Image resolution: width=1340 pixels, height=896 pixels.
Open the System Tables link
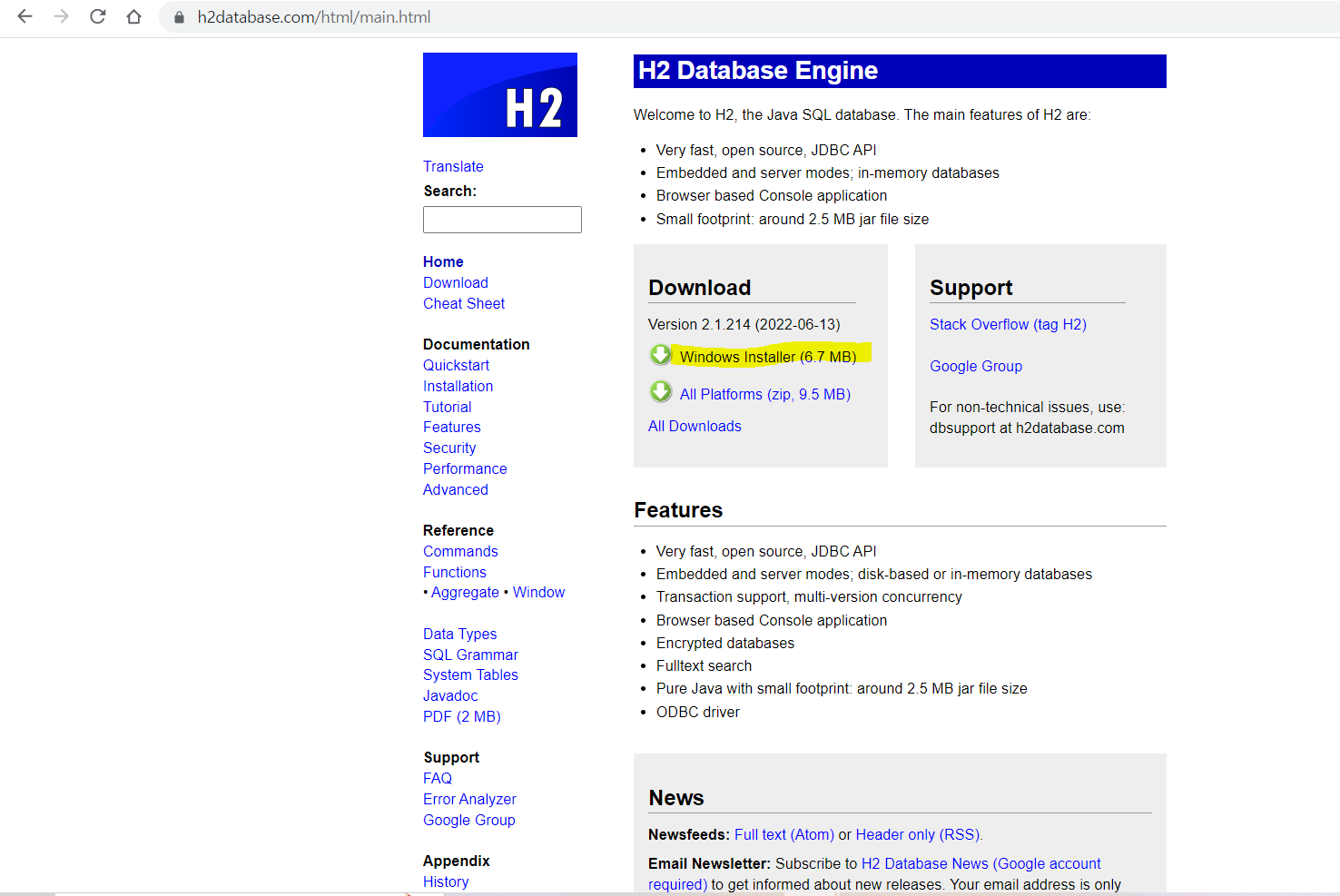pos(470,674)
